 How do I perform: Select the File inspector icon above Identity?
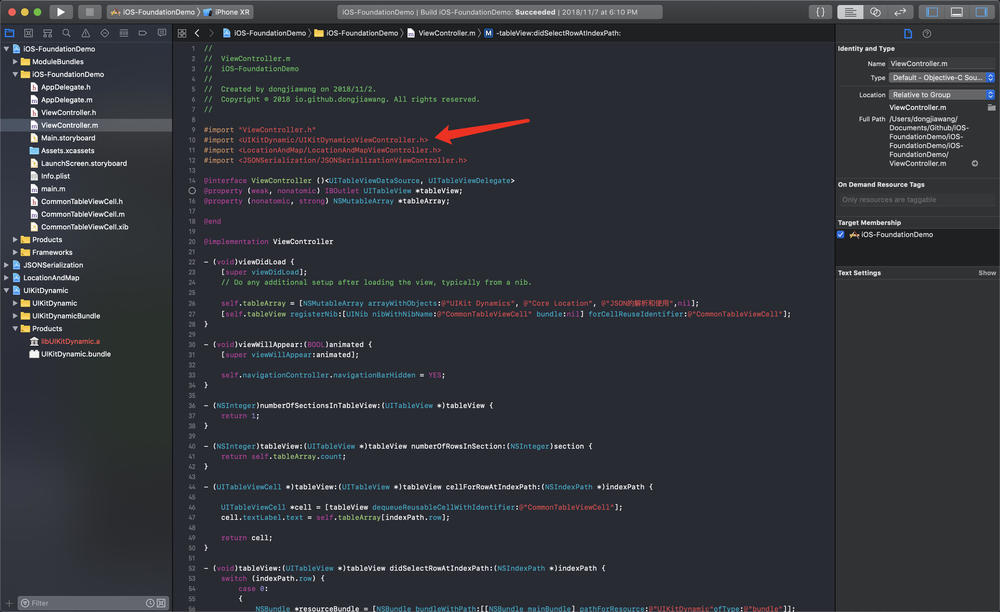pyautogui.click(x=907, y=33)
